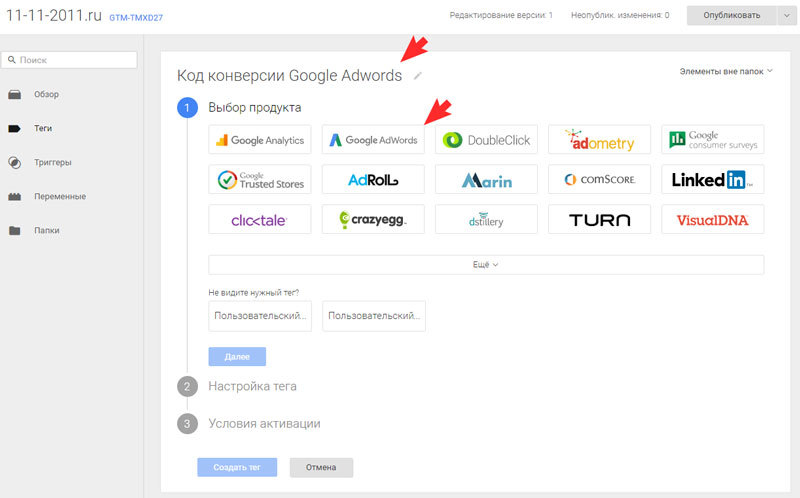Screen dimensions: 800x498
Task: Click the GTM-TMXD27 container ID link
Action: click(x=136, y=17)
